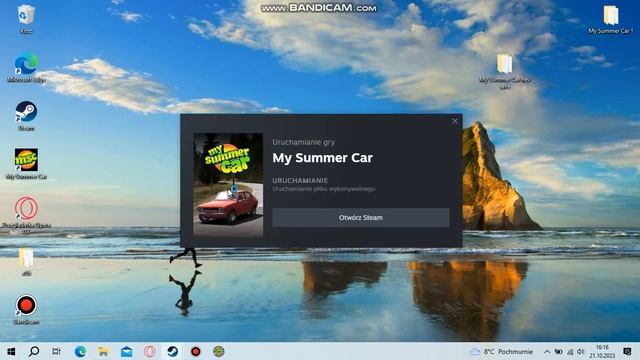The height and width of the screenshot is (360, 640).
Task: Switch to My Summer Car taskbar icon
Action: click(219, 351)
